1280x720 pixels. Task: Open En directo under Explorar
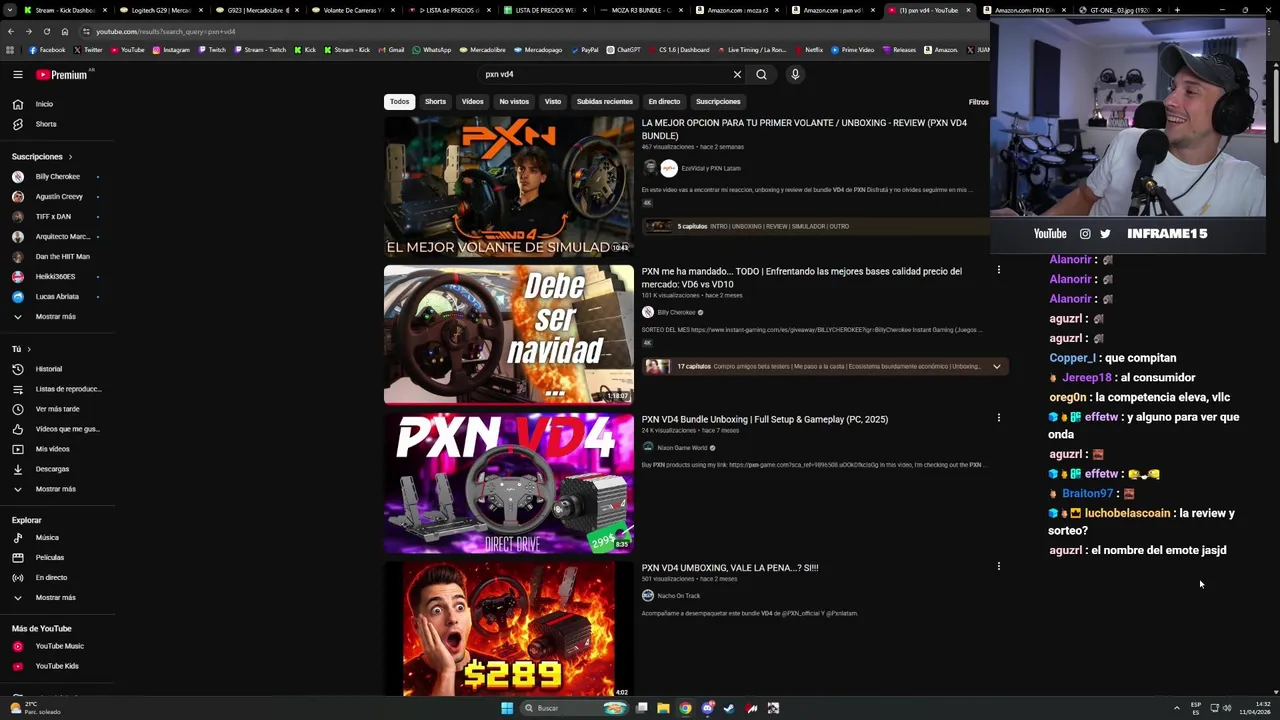(51, 577)
